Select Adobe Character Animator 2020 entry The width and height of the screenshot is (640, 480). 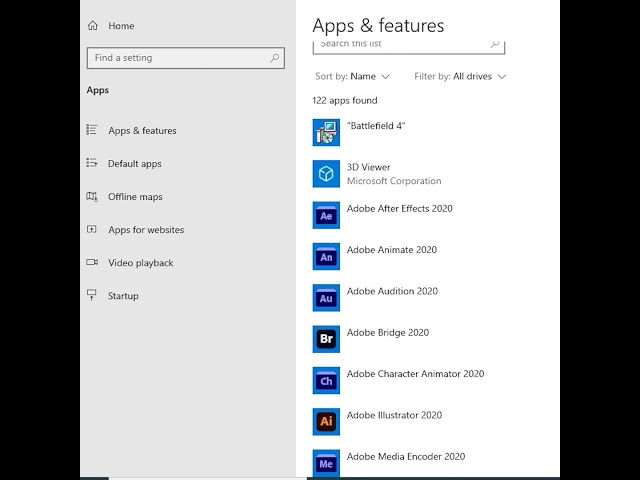coord(415,374)
